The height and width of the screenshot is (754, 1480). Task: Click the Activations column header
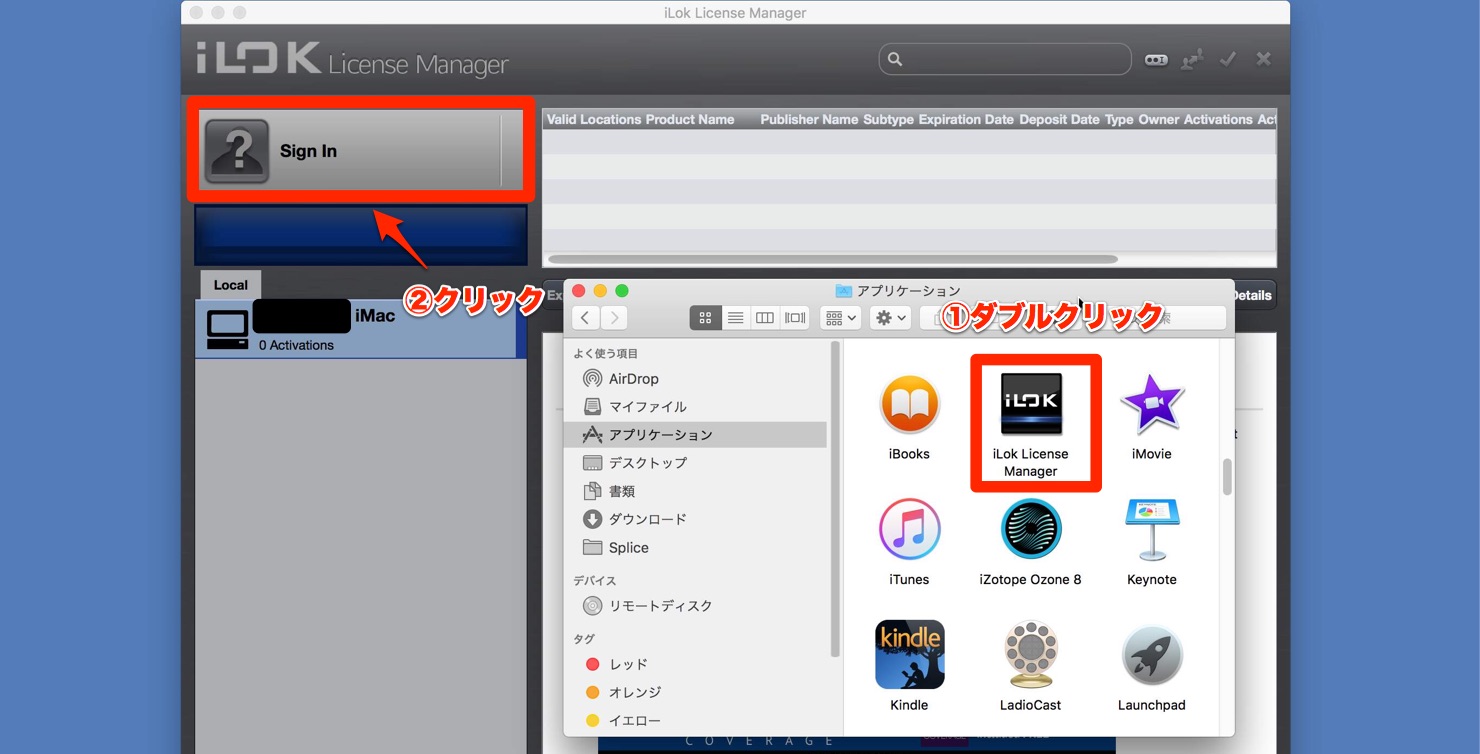[x=1218, y=119]
